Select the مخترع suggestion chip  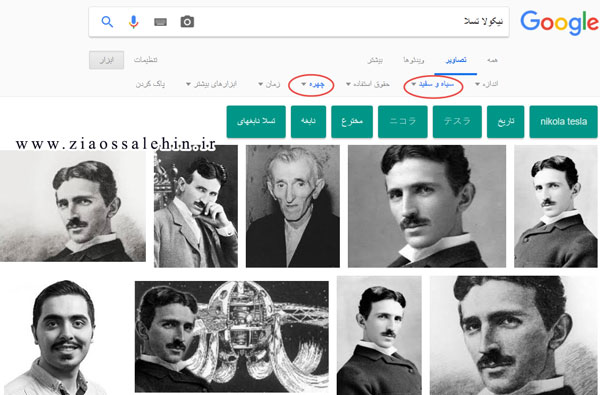(x=352, y=122)
